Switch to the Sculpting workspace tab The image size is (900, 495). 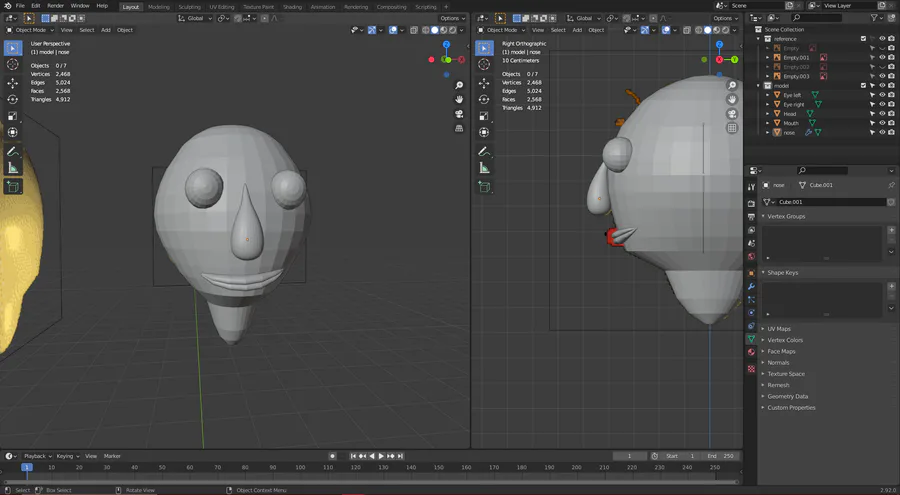pos(189,6)
